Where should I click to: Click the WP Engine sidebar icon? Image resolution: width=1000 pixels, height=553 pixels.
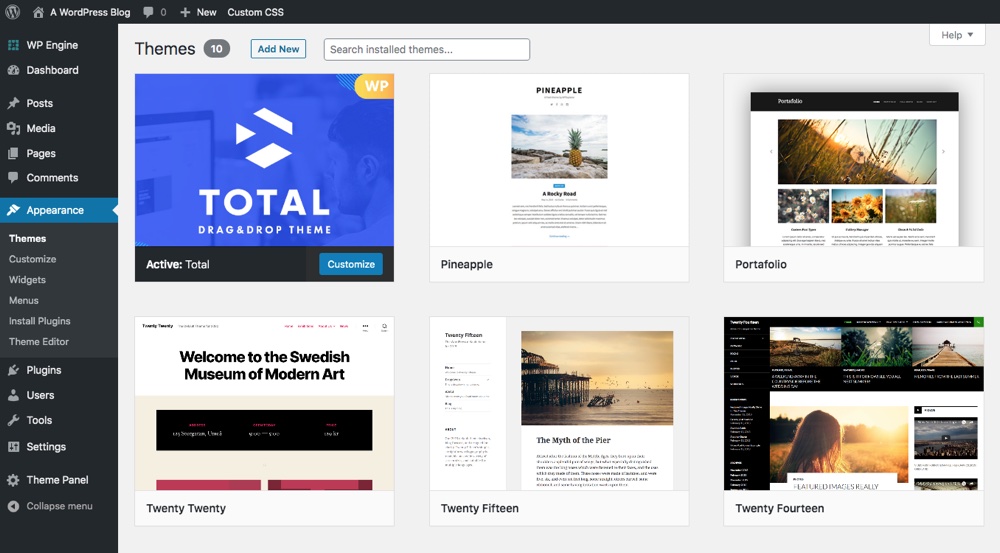(x=13, y=45)
